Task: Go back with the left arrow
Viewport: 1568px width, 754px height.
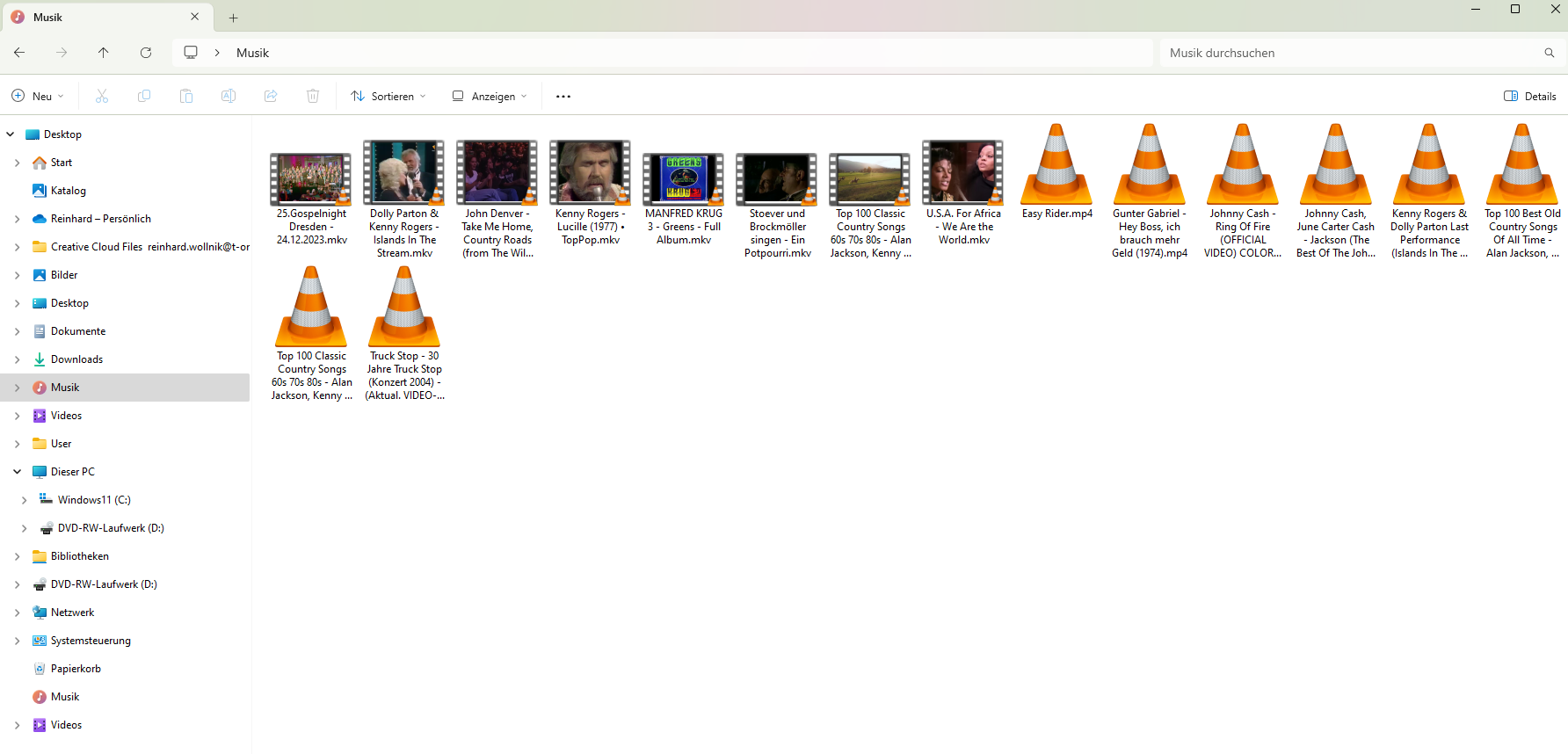Action: point(19,53)
